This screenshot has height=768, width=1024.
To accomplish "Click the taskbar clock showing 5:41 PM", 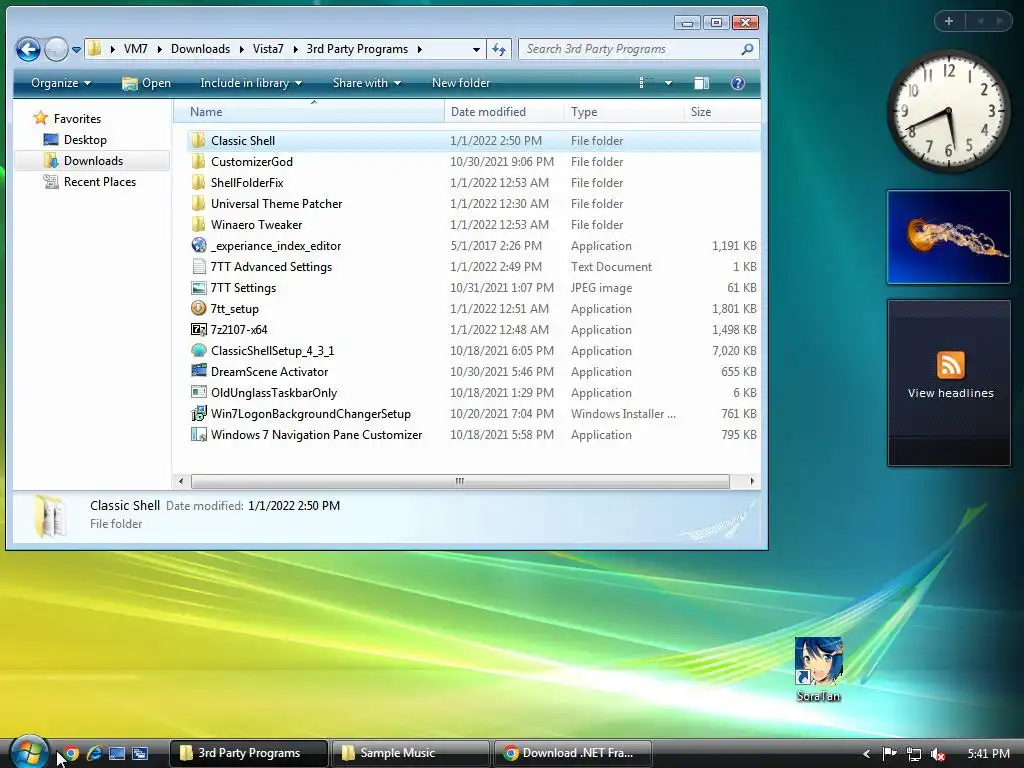I will coord(988,754).
